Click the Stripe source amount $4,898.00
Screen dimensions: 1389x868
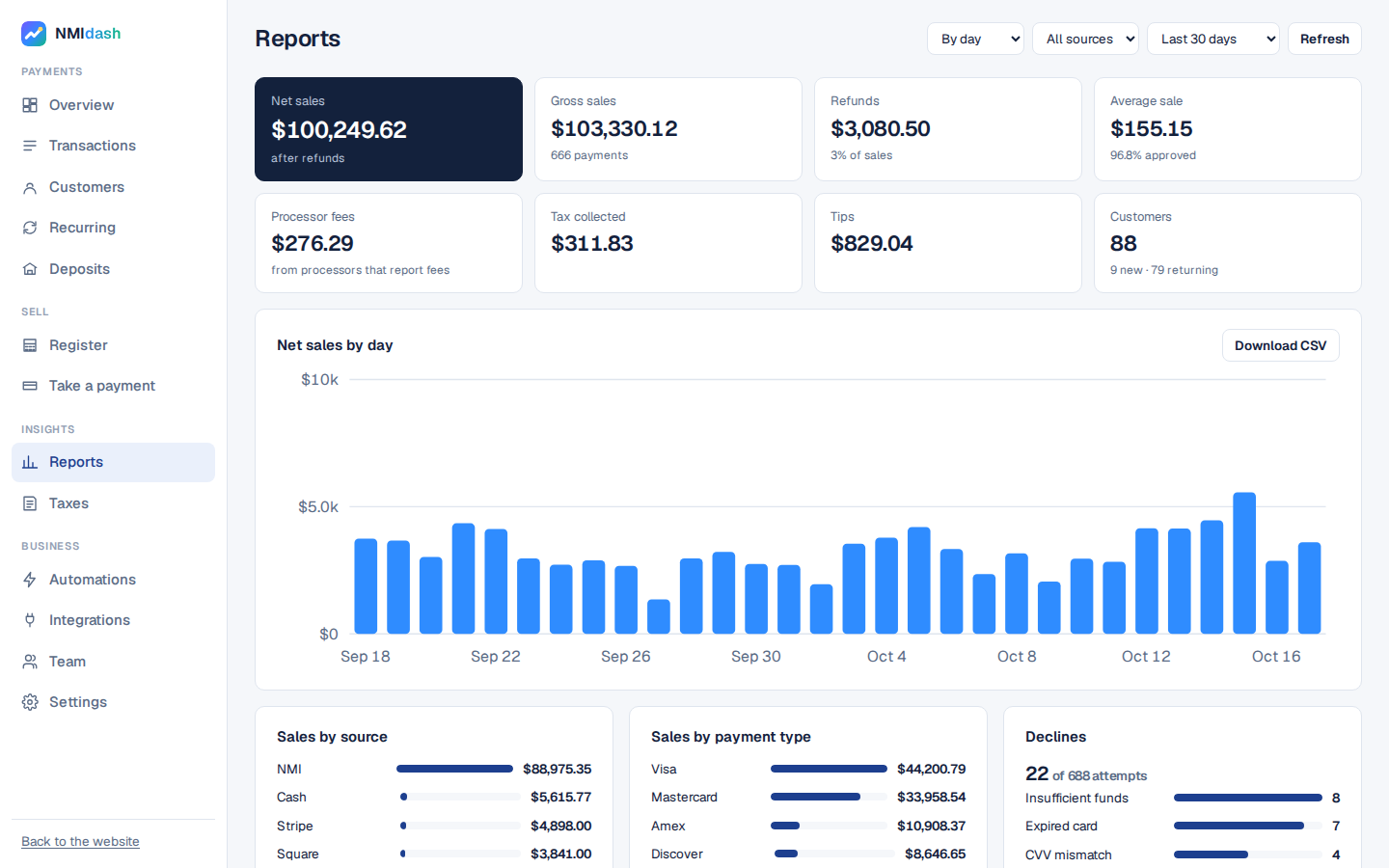pos(561,826)
